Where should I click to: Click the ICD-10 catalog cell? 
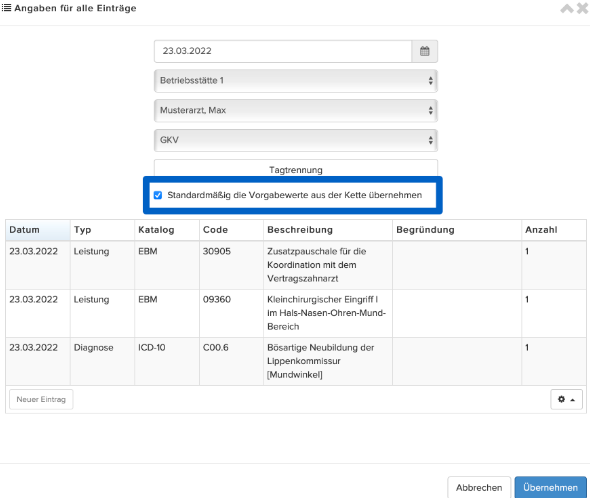click(x=167, y=361)
